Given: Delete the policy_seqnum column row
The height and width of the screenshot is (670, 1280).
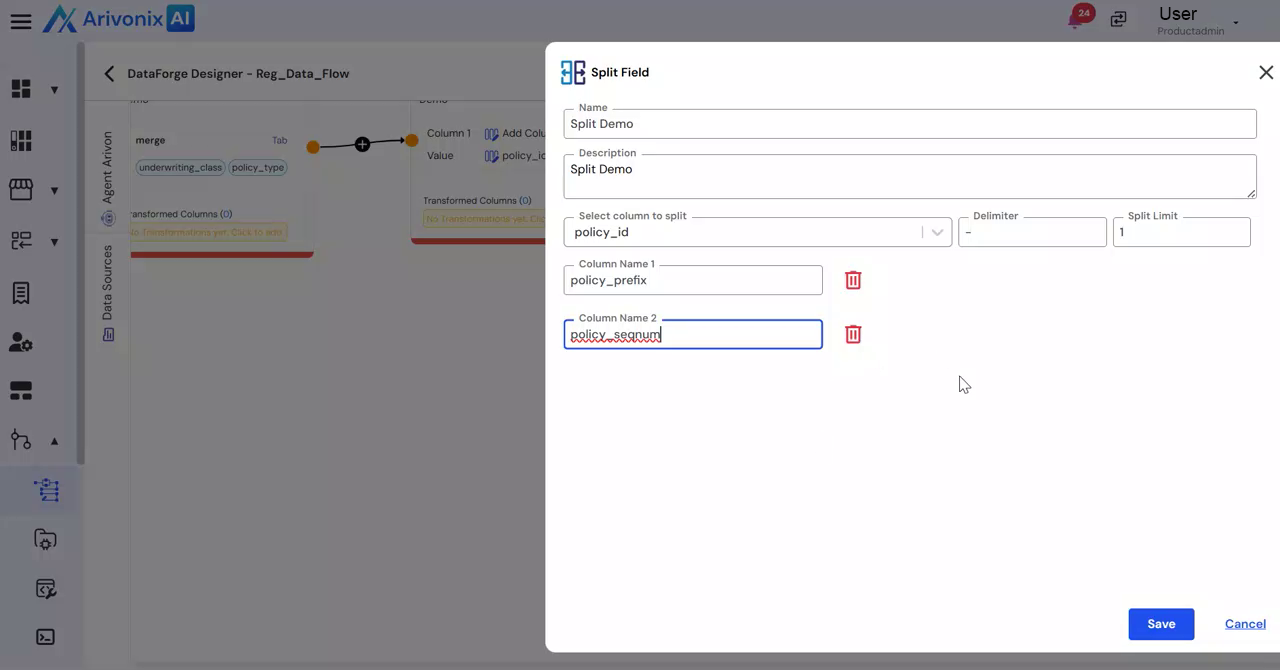Looking at the screenshot, I should 853,334.
